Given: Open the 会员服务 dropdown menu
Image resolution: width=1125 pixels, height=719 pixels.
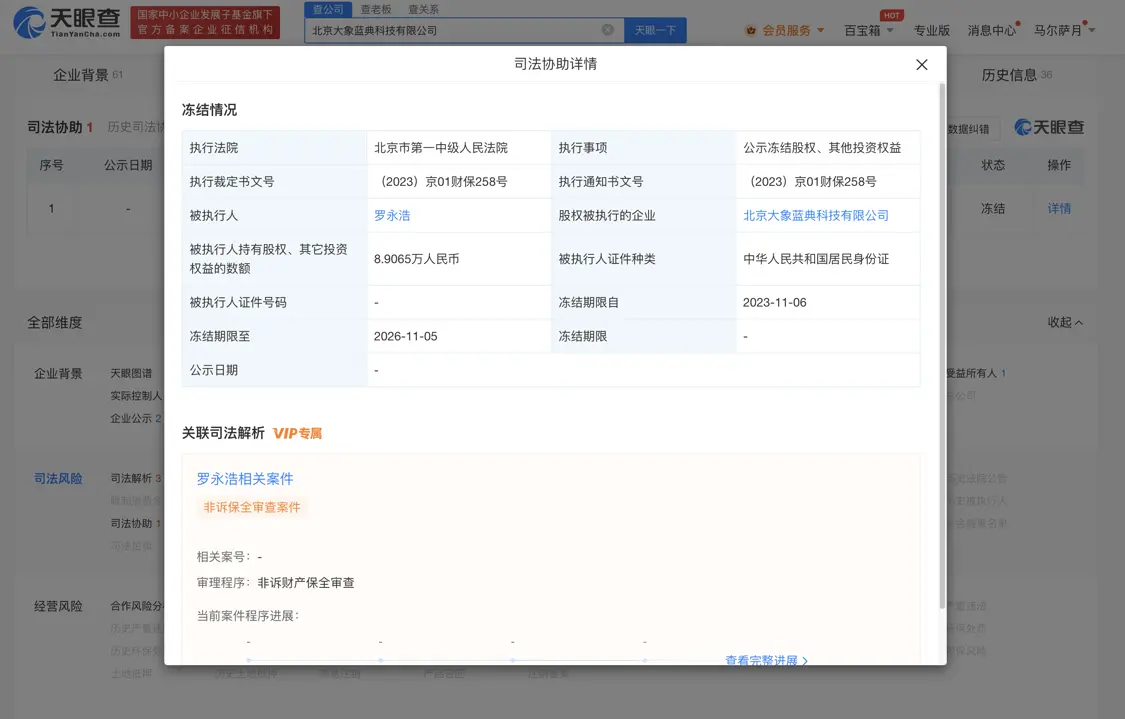Looking at the screenshot, I should (x=786, y=30).
